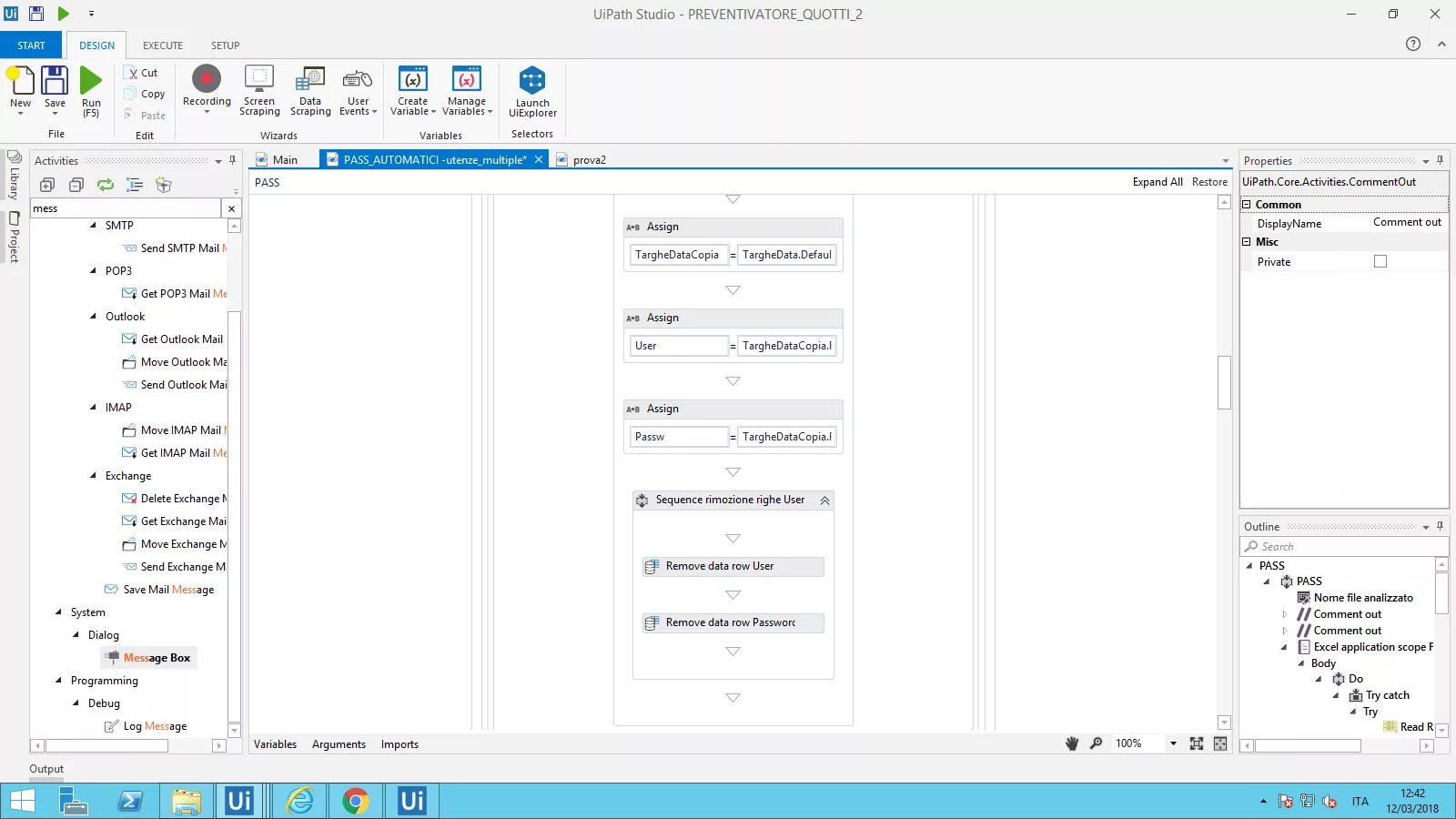
Task: Switch to the EXECUTE ribbon tab
Action: [x=163, y=45]
